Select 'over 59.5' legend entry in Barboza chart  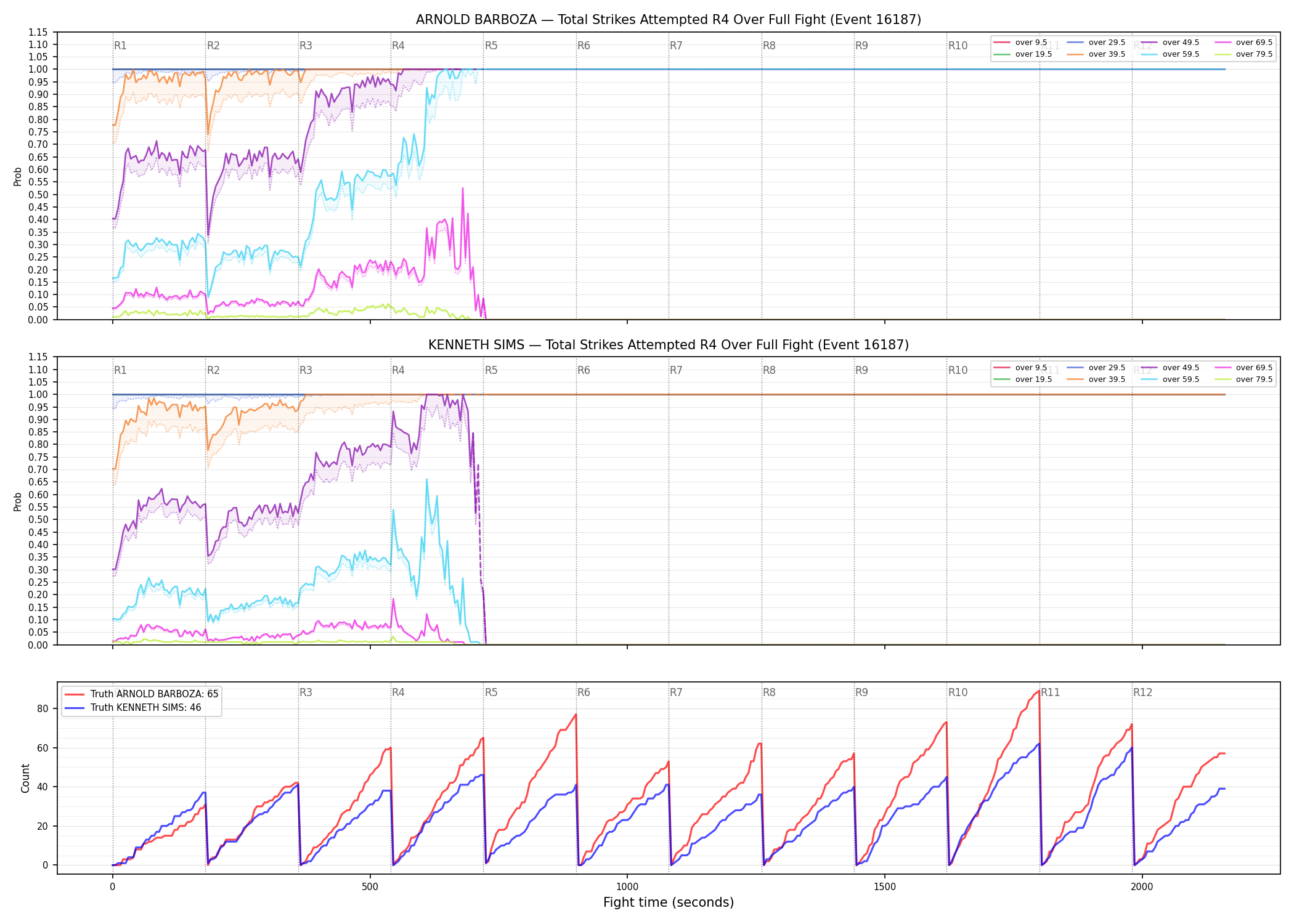point(1170,54)
